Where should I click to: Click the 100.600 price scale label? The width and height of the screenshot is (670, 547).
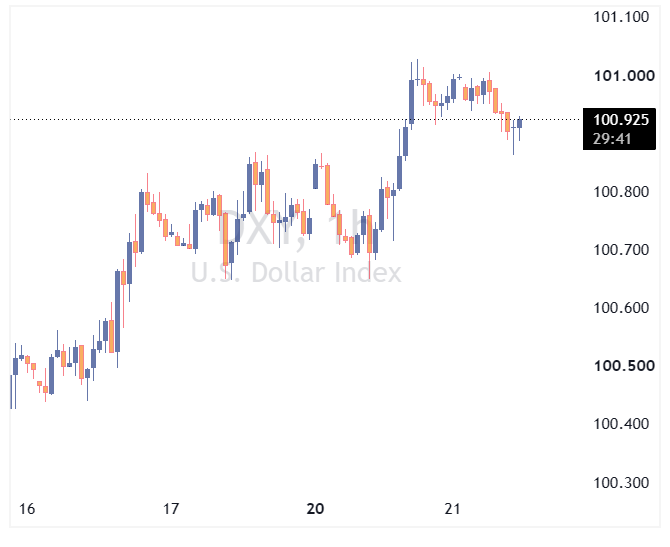[x=621, y=308]
